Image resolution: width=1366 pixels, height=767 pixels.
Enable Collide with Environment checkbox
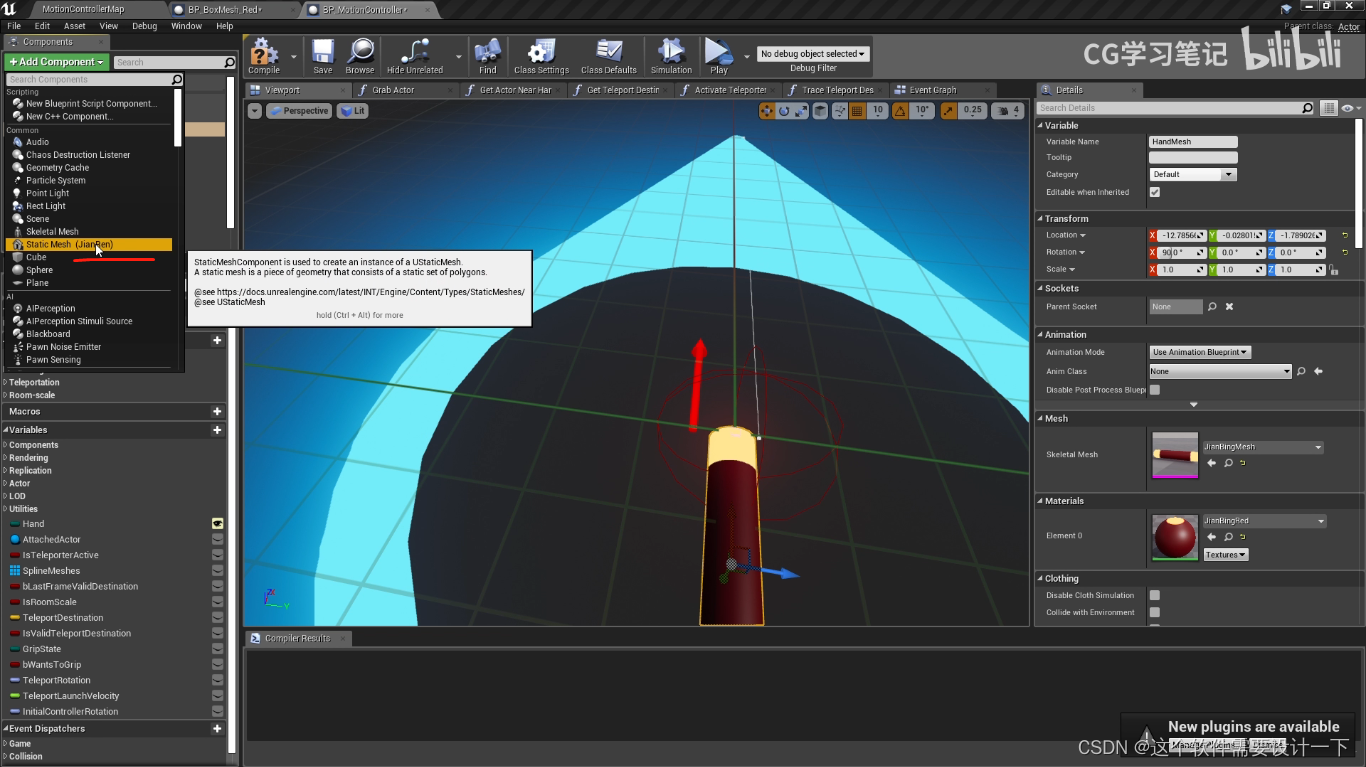click(1155, 612)
